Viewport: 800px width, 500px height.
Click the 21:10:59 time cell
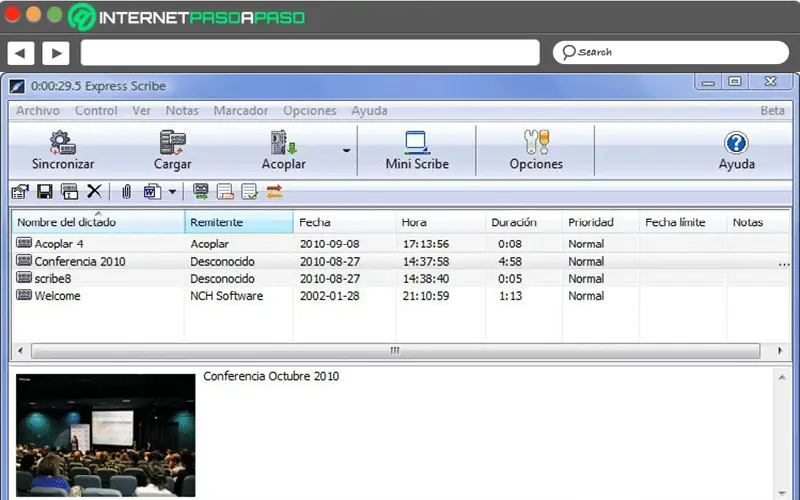(x=426, y=296)
